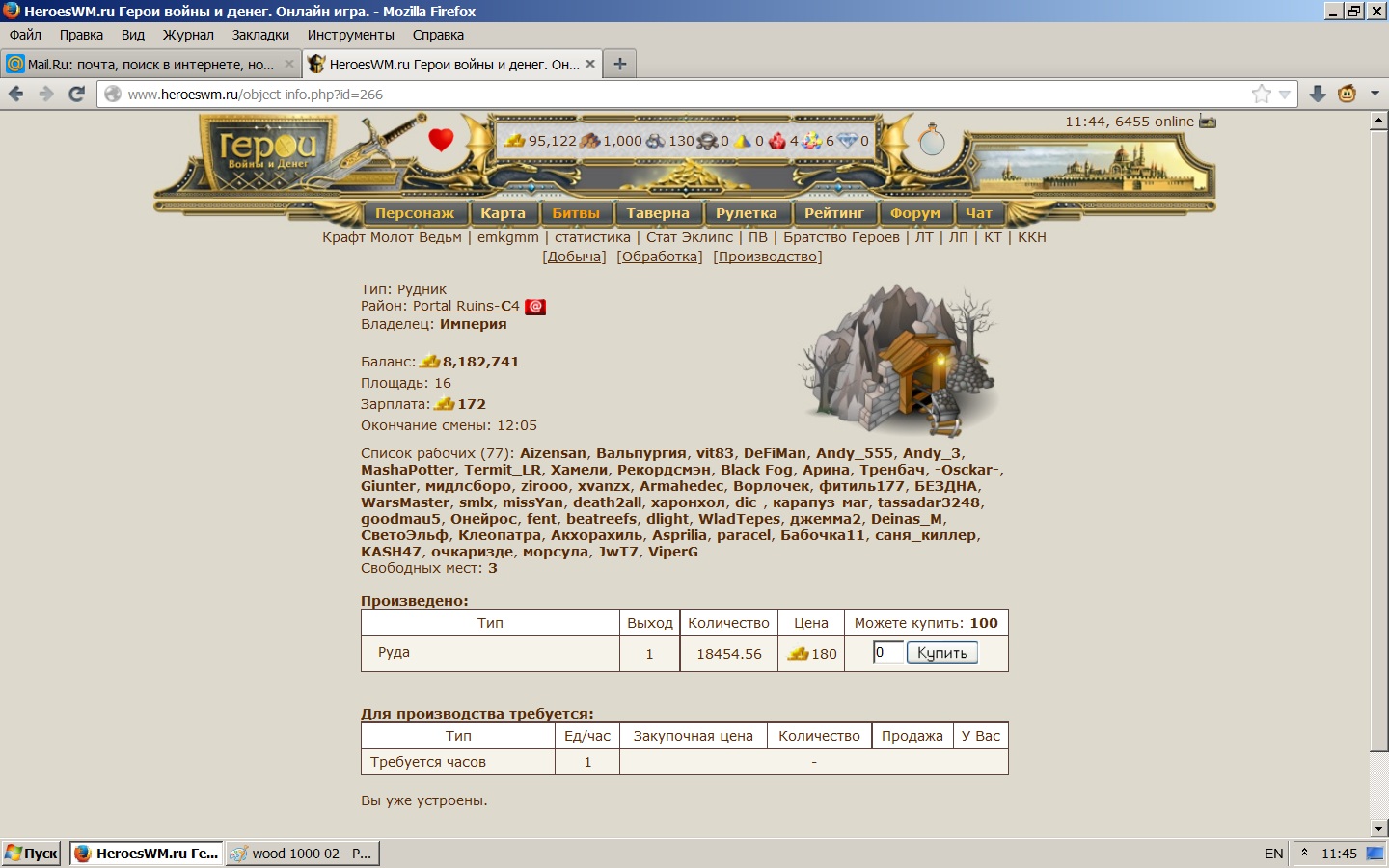Open the Персонаж game menu tab
The height and width of the screenshot is (868, 1389).
pyautogui.click(x=415, y=213)
